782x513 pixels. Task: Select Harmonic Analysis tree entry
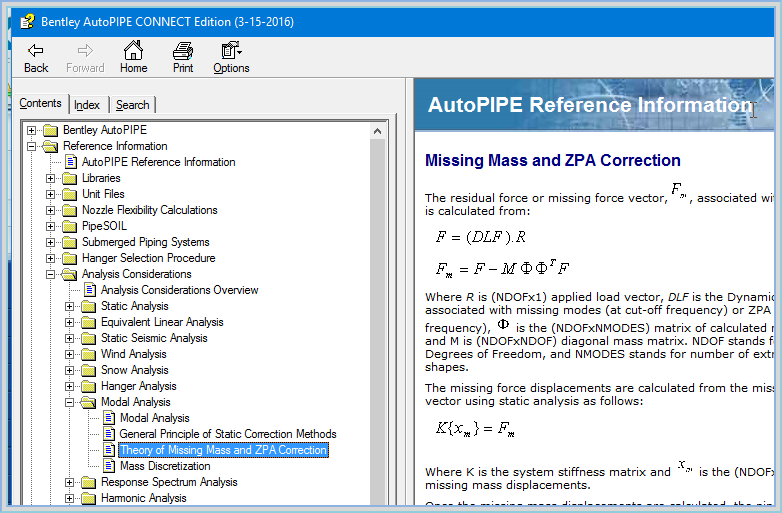click(144, 498)
